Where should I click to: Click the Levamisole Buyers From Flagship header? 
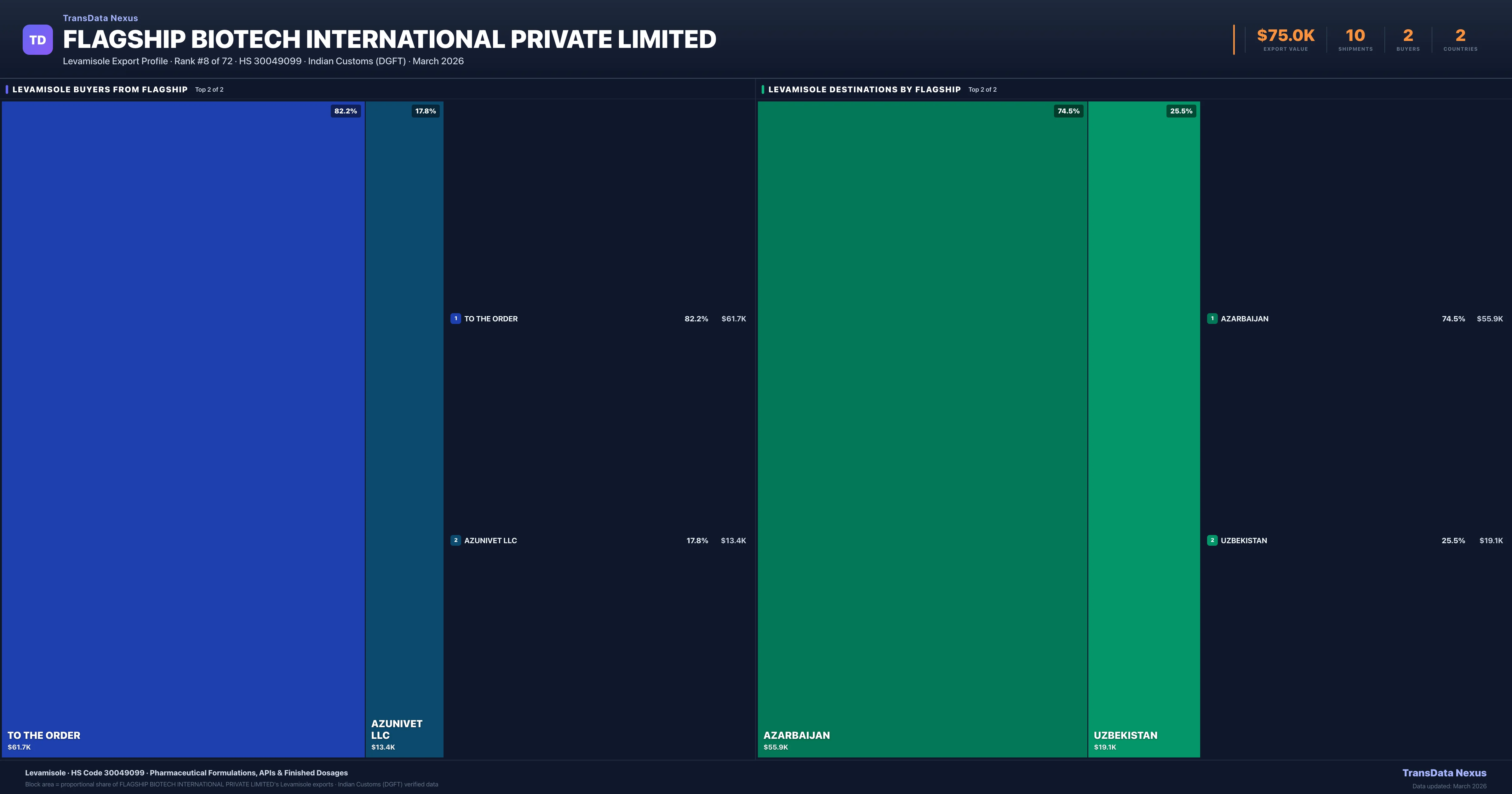[100, 89]
